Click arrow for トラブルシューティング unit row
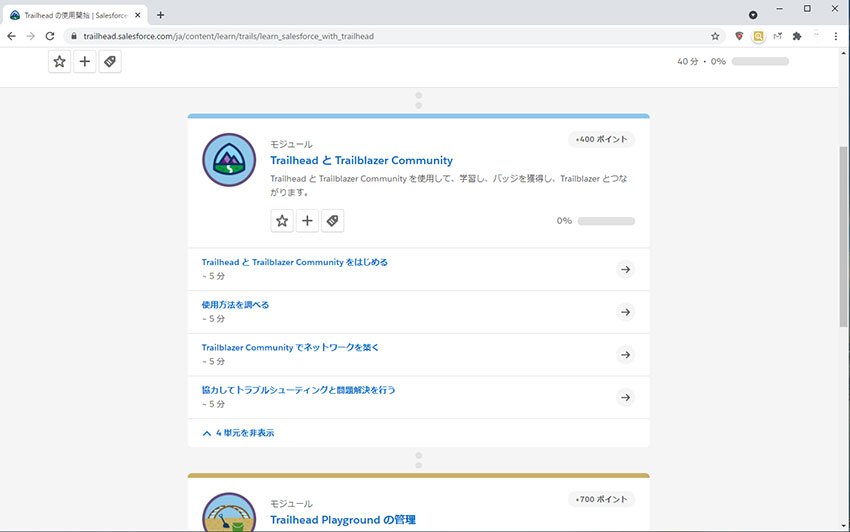This screenshot has height=532, width=850. [626, 398]
